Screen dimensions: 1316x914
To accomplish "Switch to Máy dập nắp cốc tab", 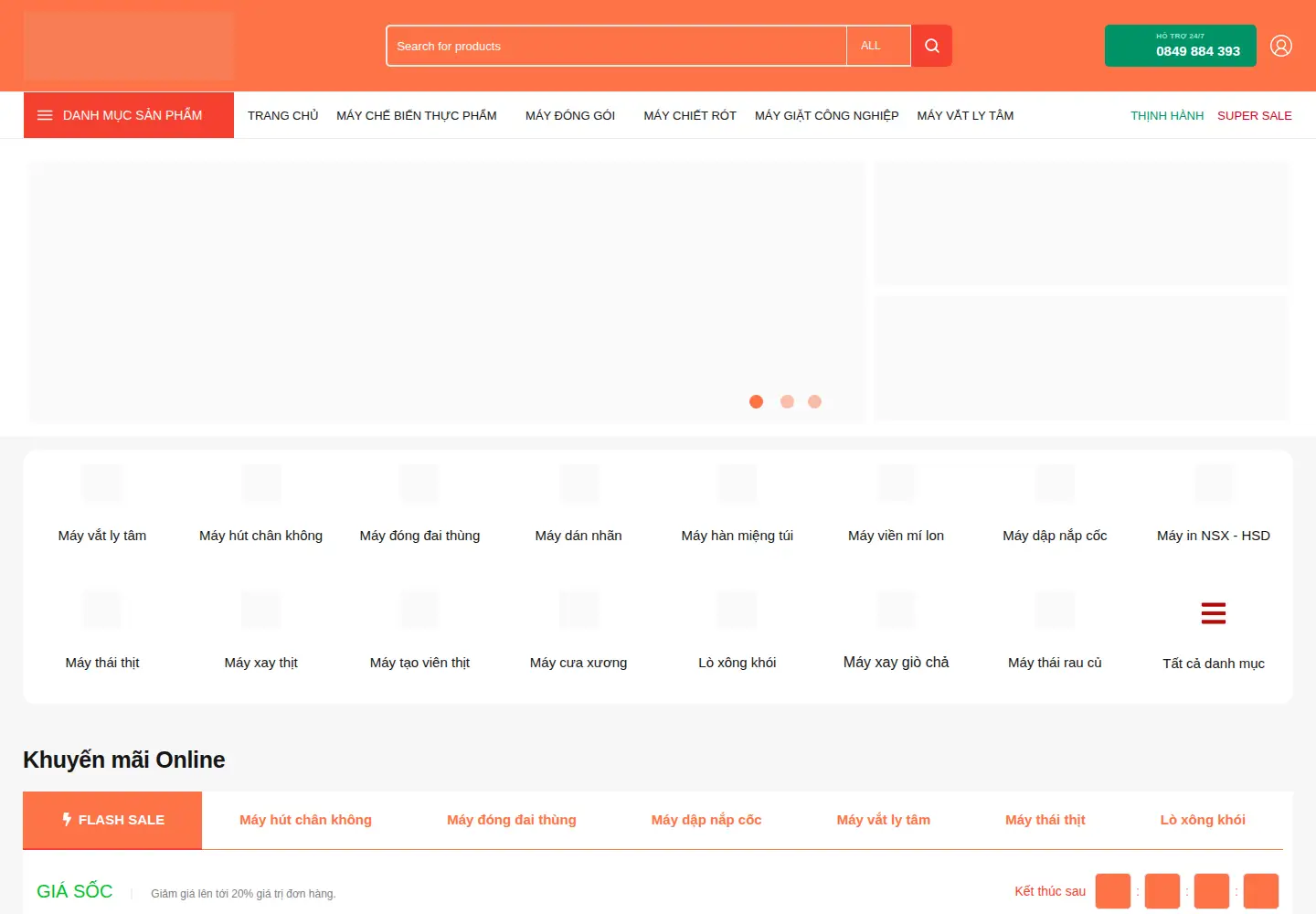I will [706, 820].
